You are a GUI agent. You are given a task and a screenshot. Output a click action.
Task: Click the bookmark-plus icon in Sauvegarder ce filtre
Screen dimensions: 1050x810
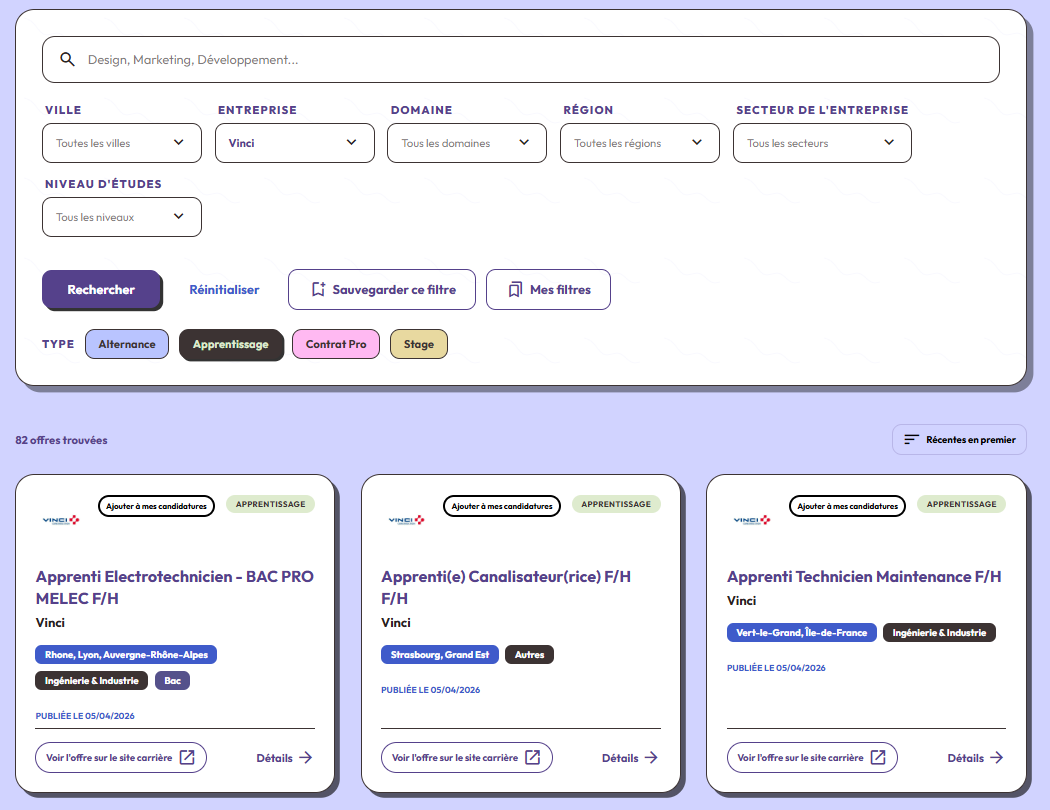pyautogui.click(x=318, y=289)
